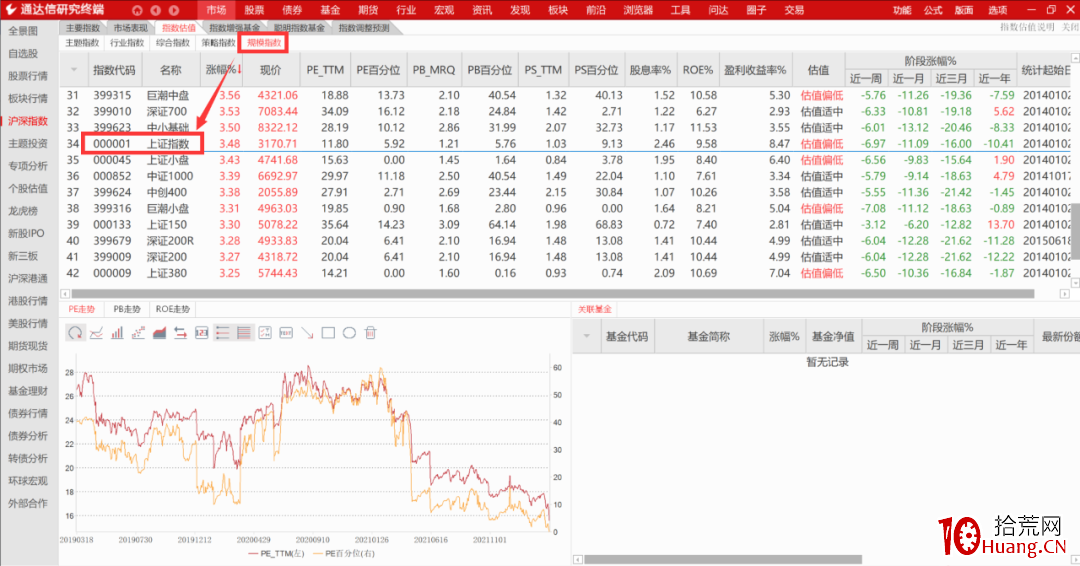The height and width of the screenshot is (566, 1080).
Task: Open 新股IPO in left sidebar
Action: point(26,233)
